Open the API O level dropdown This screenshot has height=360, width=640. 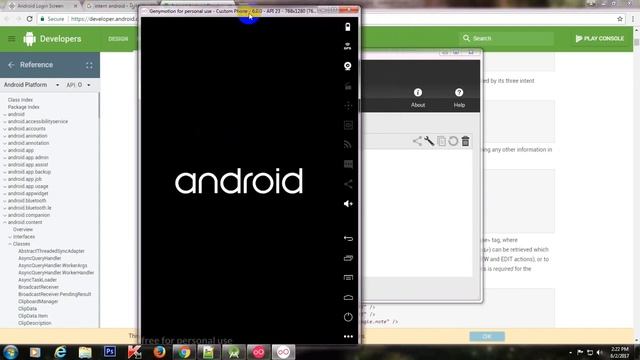[x=78, y=85]
